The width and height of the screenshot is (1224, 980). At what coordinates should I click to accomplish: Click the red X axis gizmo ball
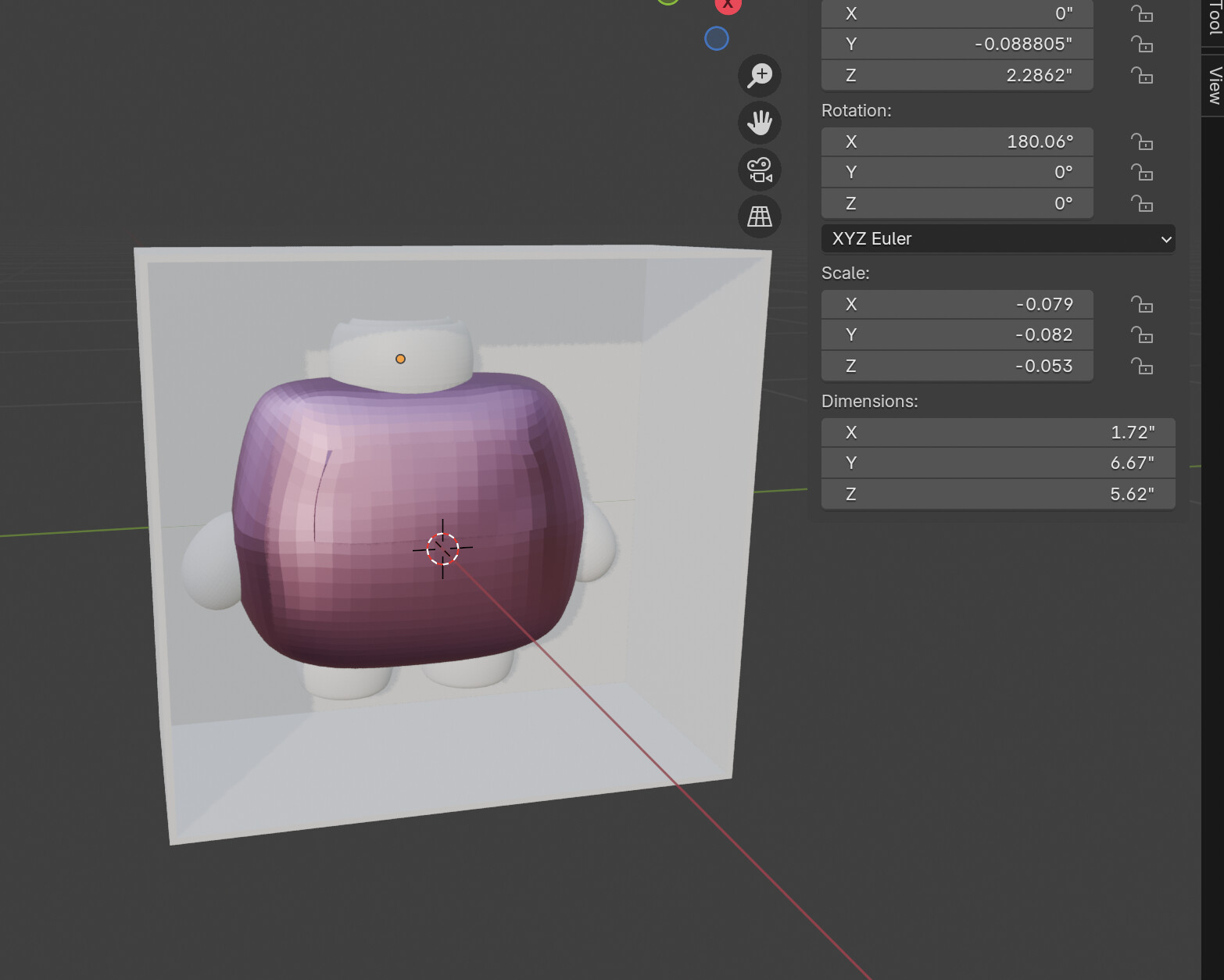tap(728, 5)
